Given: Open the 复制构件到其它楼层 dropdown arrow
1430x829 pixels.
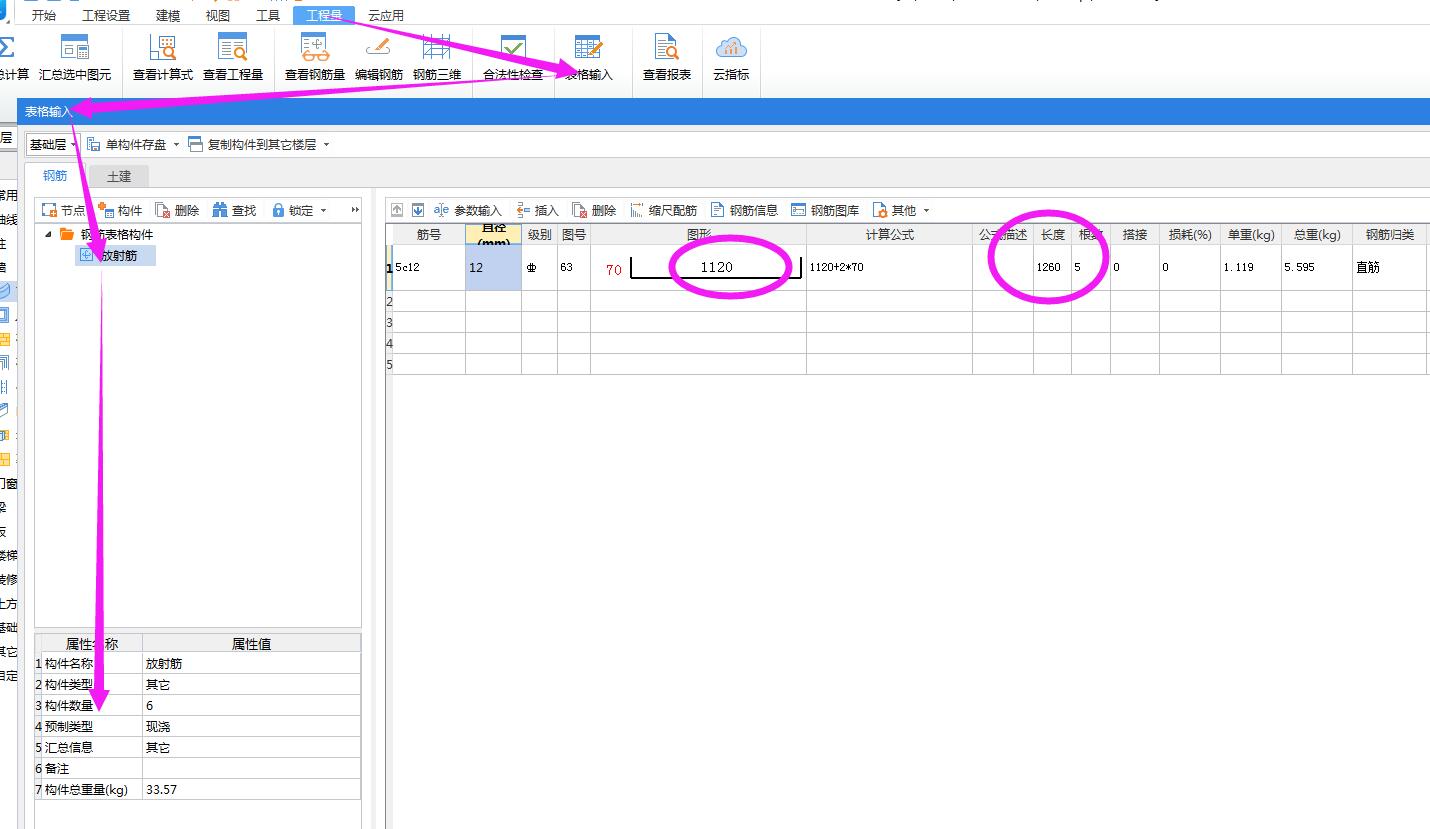Looking at the screenshot, I should [x=326, y=145].
